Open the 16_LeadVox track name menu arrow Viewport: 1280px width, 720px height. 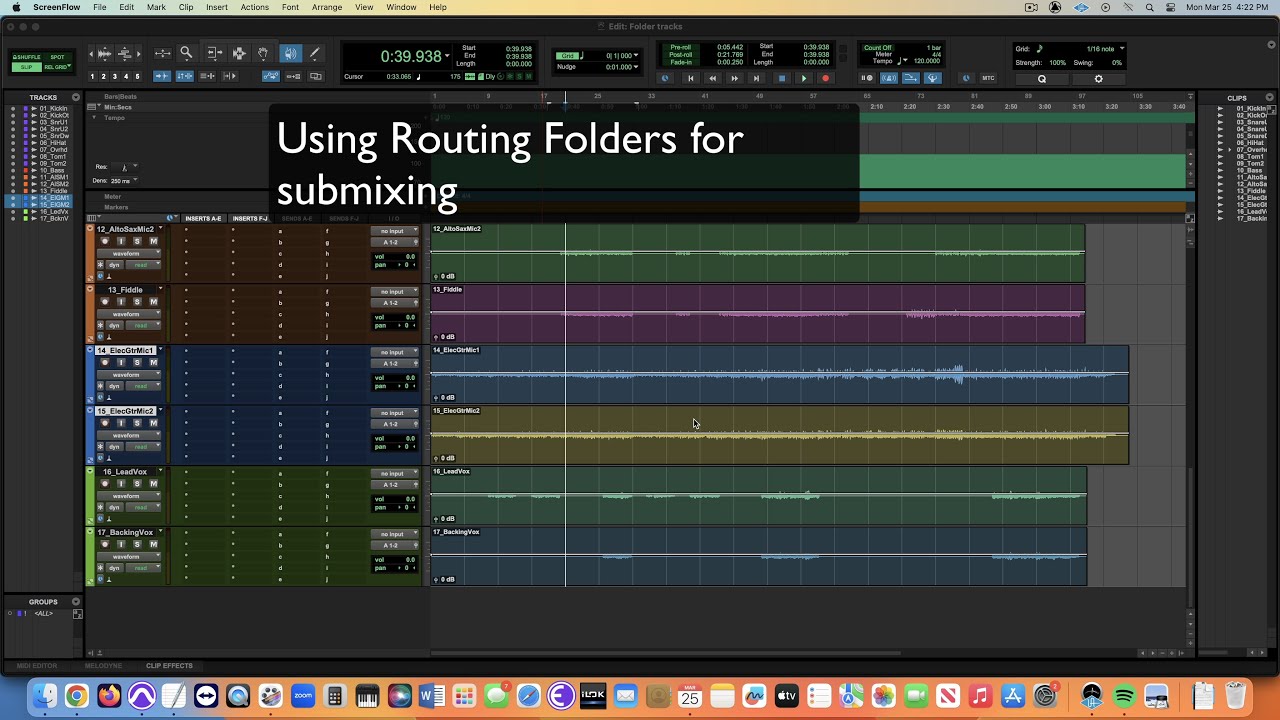(161, 471)
